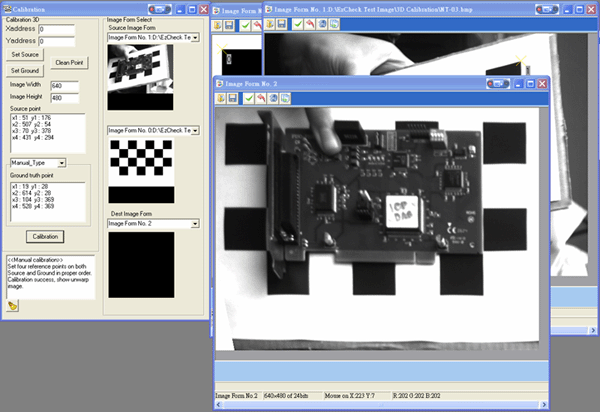The image size is (600, 412).
Task: Click blue globe icon in Image Form No. 2
Action: 273,98
